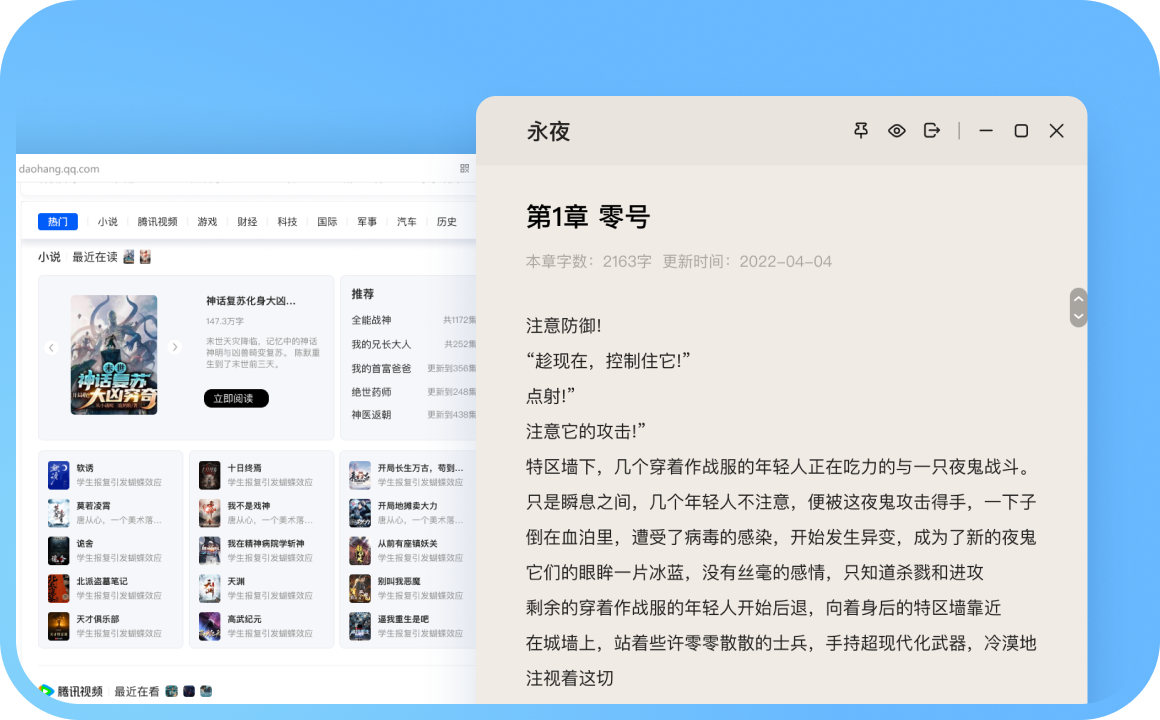Click the 十日终焉 book cover
The height and width of the screenshot is (720, 1160).
pyautogui.click(x=209, y=472)
